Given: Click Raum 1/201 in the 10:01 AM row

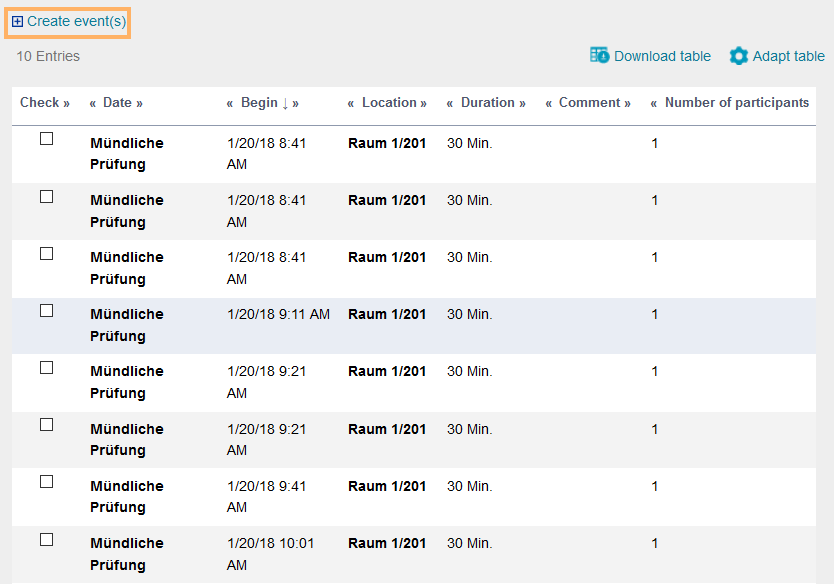Looking at the screenshot, I should (387, 543).
